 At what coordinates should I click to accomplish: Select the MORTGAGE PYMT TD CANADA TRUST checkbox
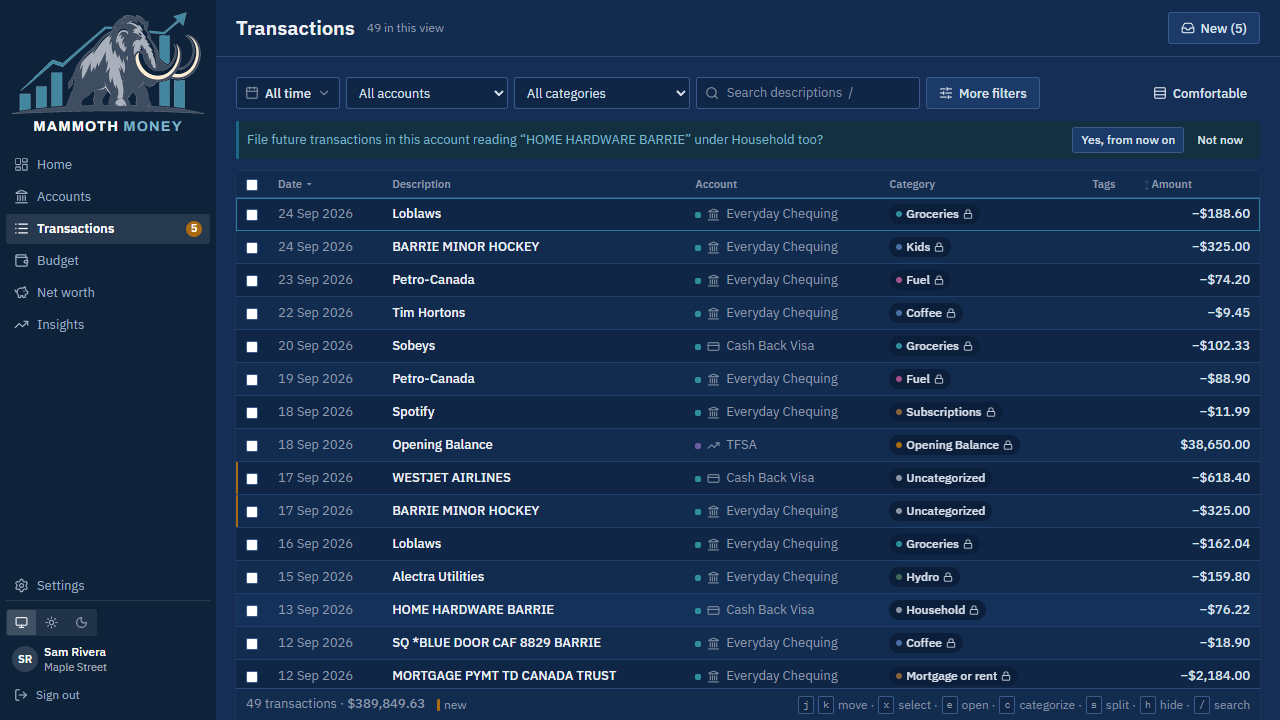(x=252, y=677)
